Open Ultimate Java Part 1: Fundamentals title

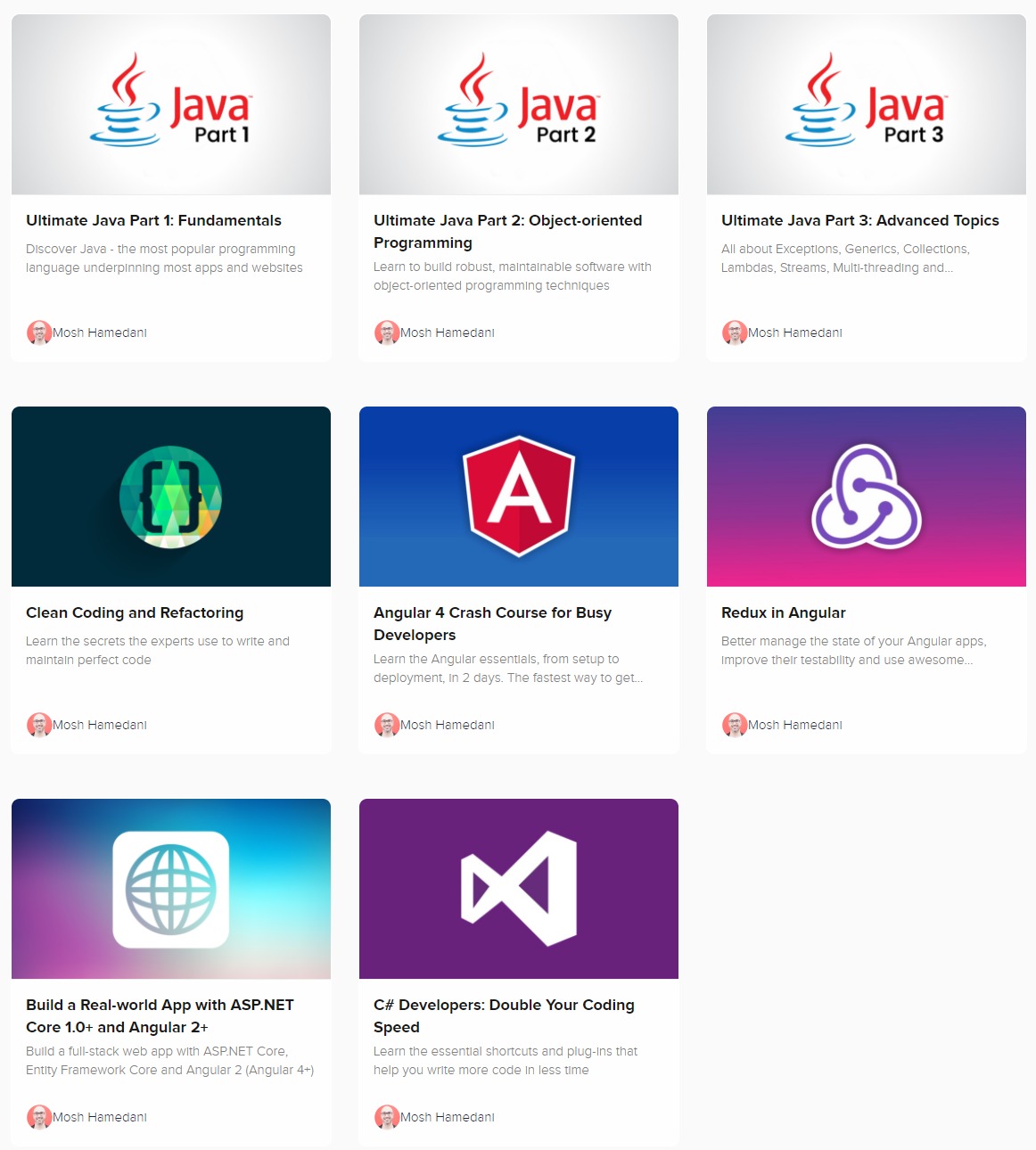(x=153, y=220)
